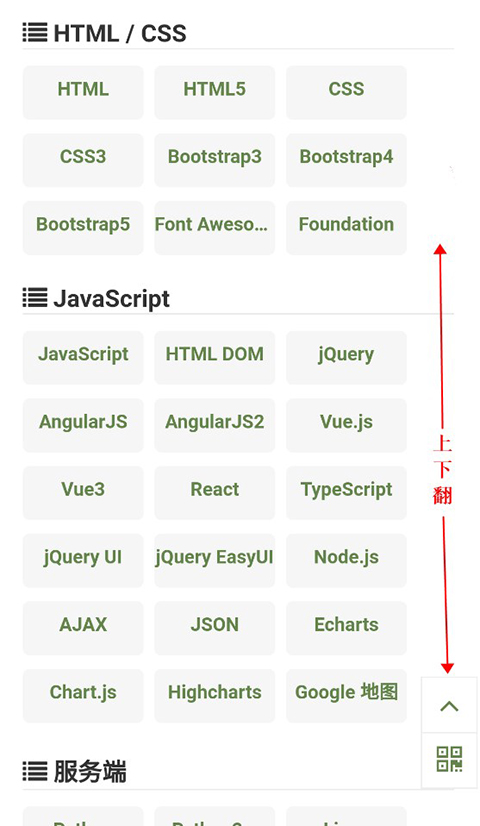Open the Echarts tutorial
Viewport: 480px width, 826px height.
(346, 628)
